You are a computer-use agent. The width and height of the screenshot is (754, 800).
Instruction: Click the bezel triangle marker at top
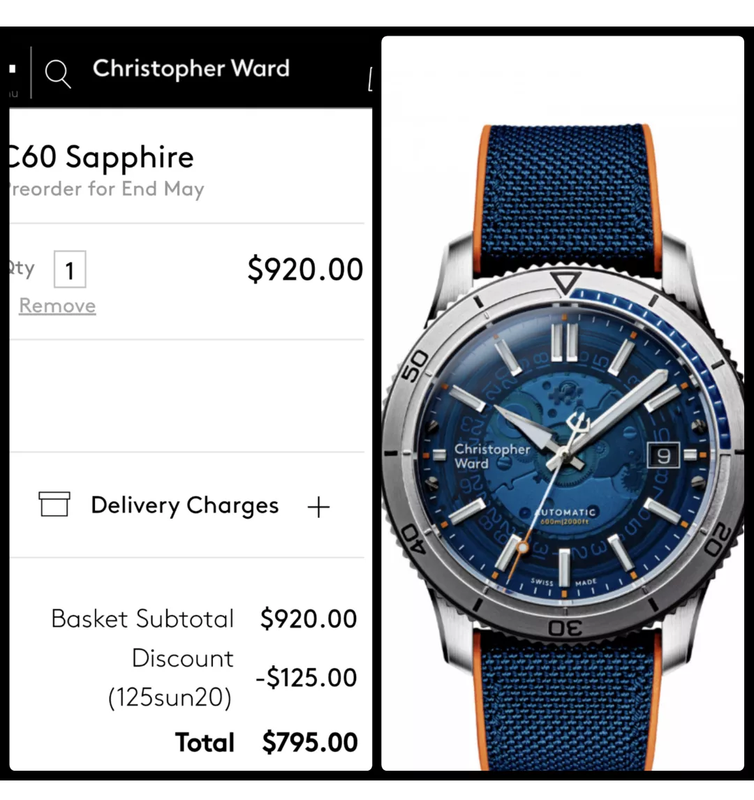coord(565,283)
